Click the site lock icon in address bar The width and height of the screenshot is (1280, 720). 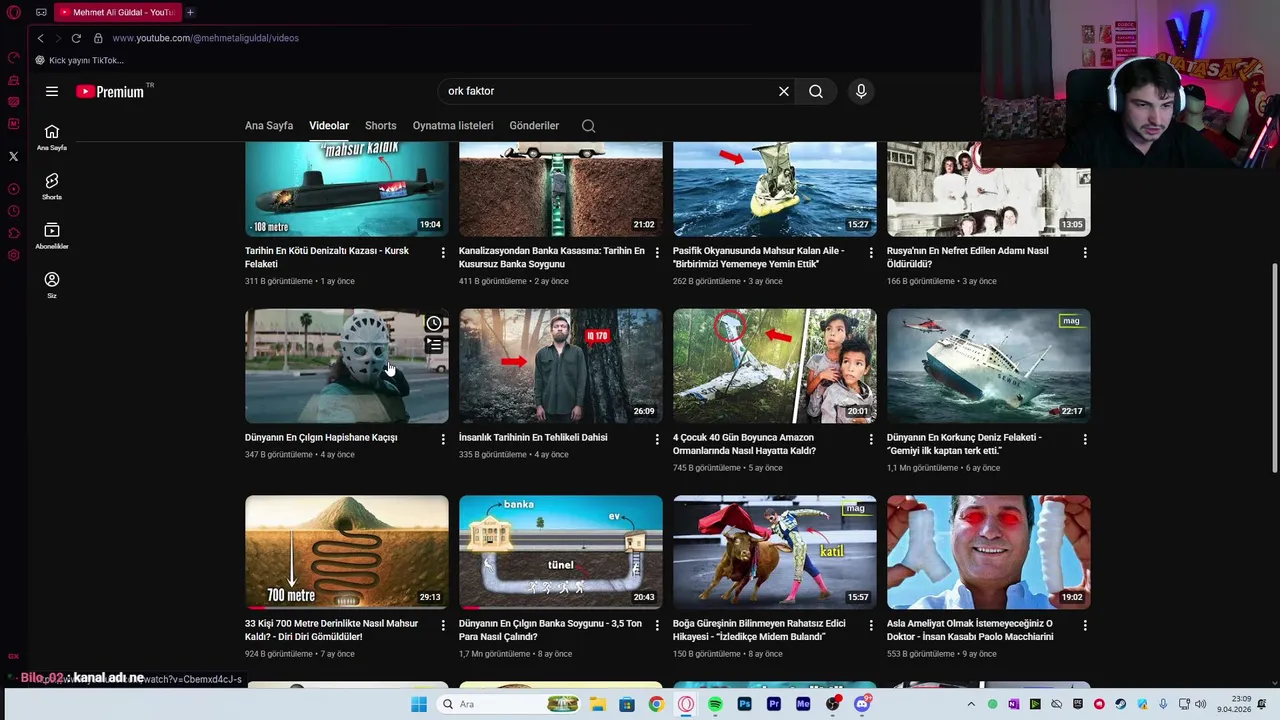click(x=98, y=38)
